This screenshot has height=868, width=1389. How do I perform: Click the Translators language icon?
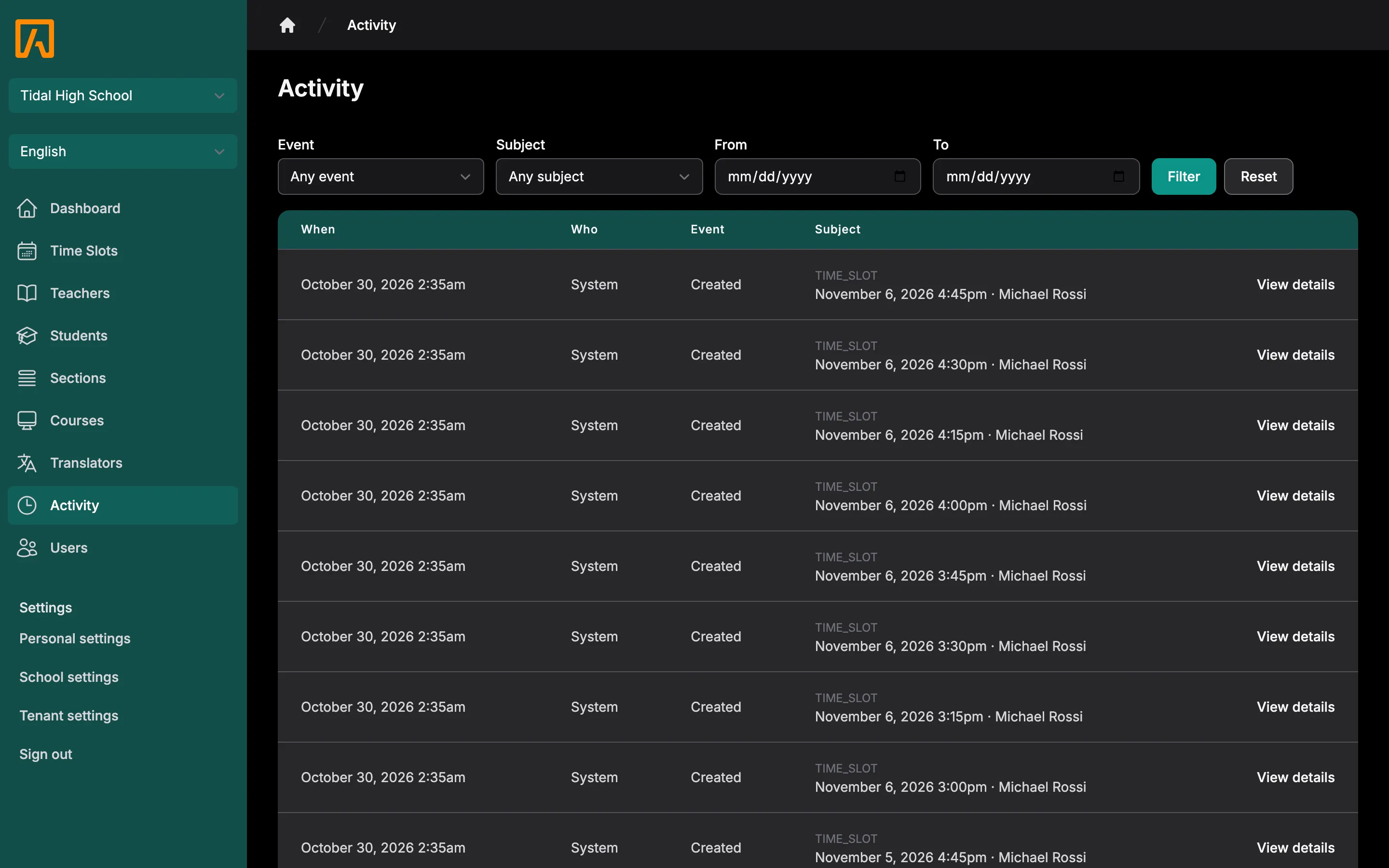coord(27,463)
